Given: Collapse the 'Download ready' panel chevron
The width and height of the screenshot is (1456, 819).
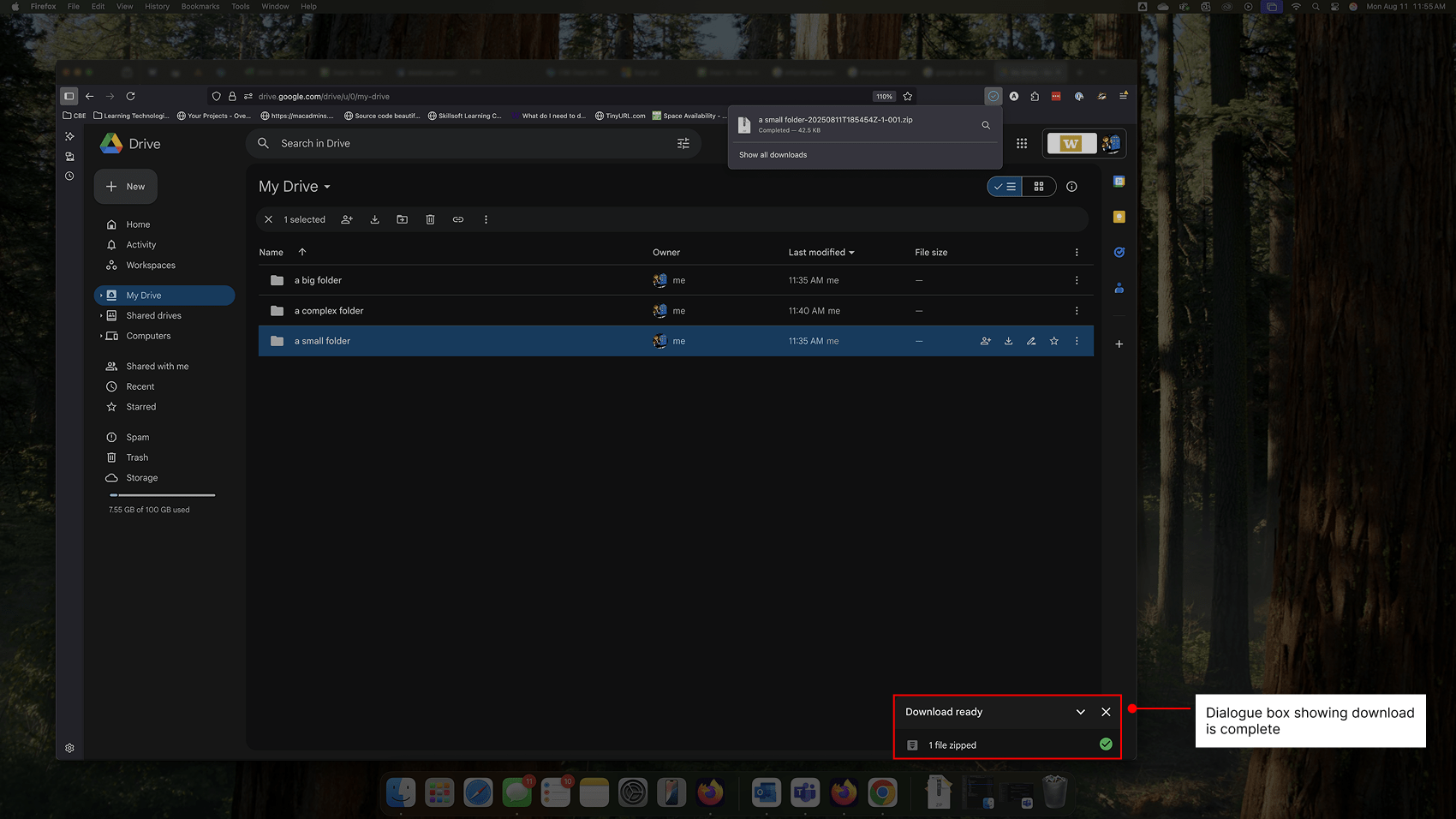Looking at the screenshot, I should 1080,711.
